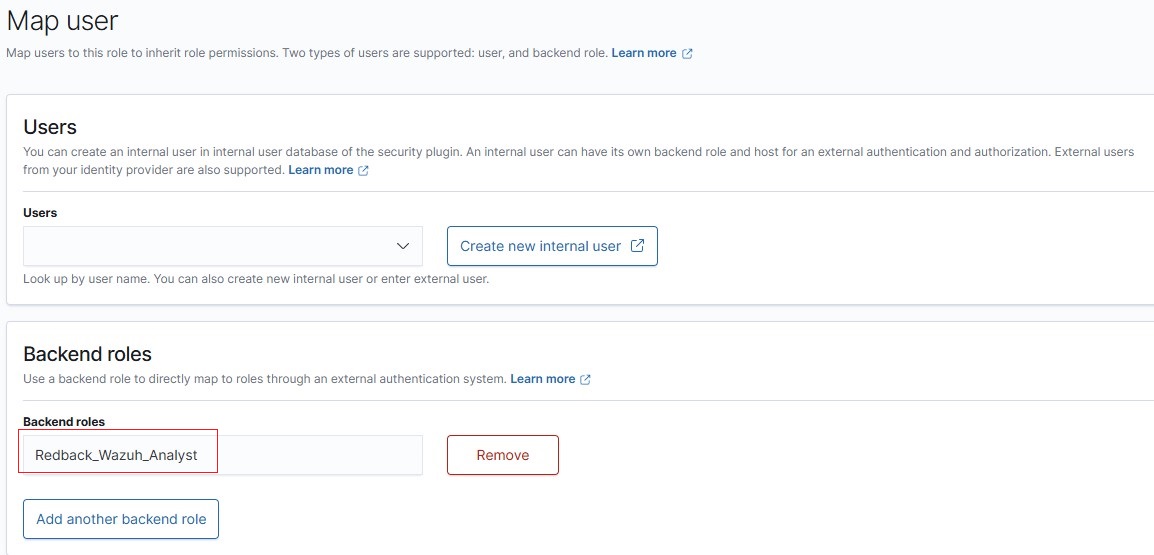The image size is (1154, 555).
Task: Click 'Use a backend role to directly map' description
Action: coord(265,379)
